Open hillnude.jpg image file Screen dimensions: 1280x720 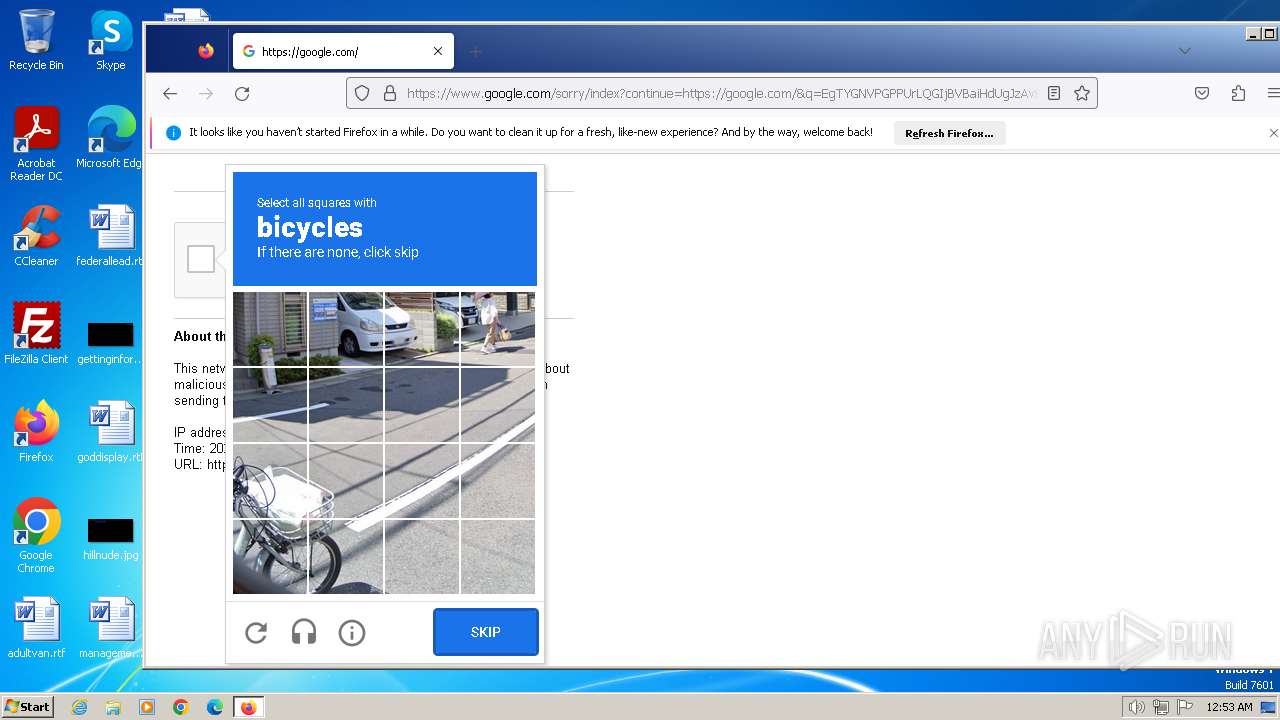pyautogui.click(x=111, y=538)
